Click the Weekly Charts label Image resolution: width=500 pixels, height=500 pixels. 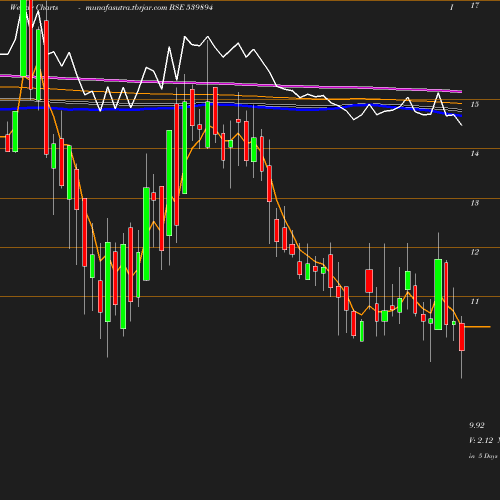tap(34, 7)
